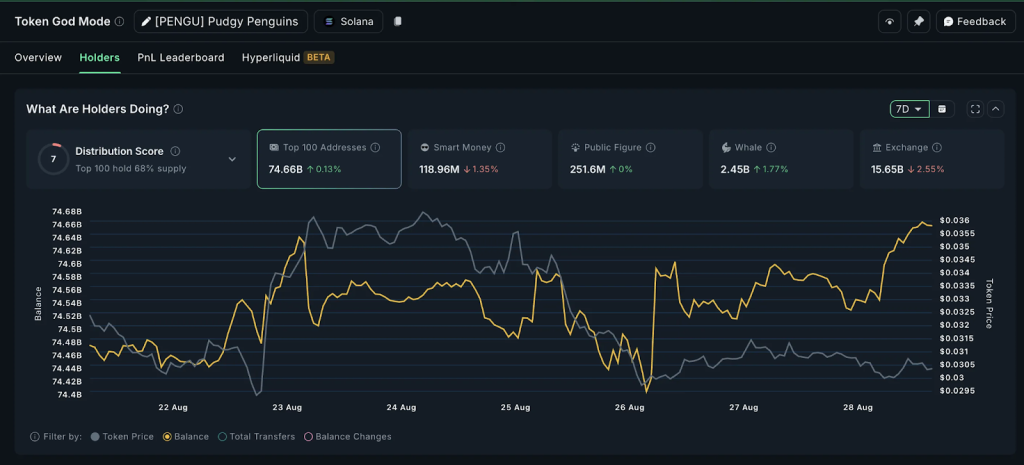Click the Exchange info icon
This screenshot has width=1024, height=465.
937,148
